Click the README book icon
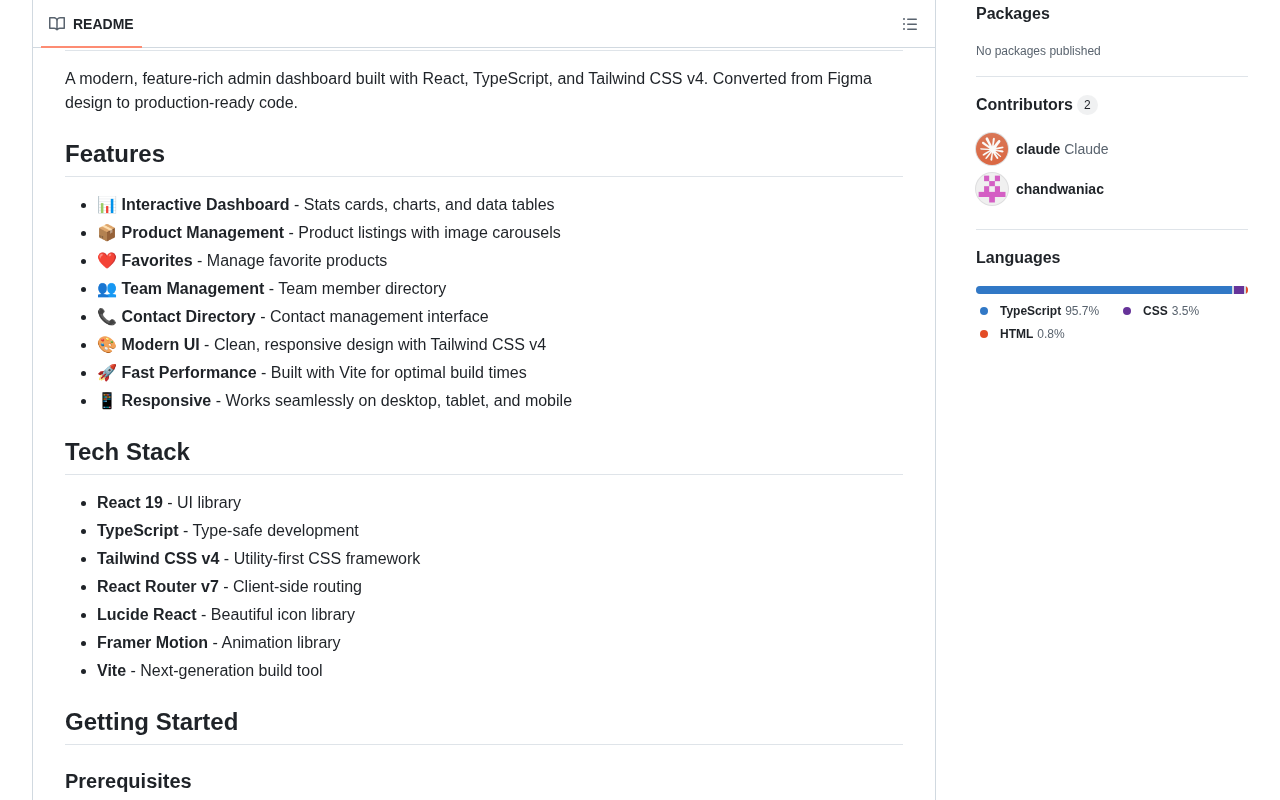This screenshot has width=1280, height=800. tap(57, 24)
